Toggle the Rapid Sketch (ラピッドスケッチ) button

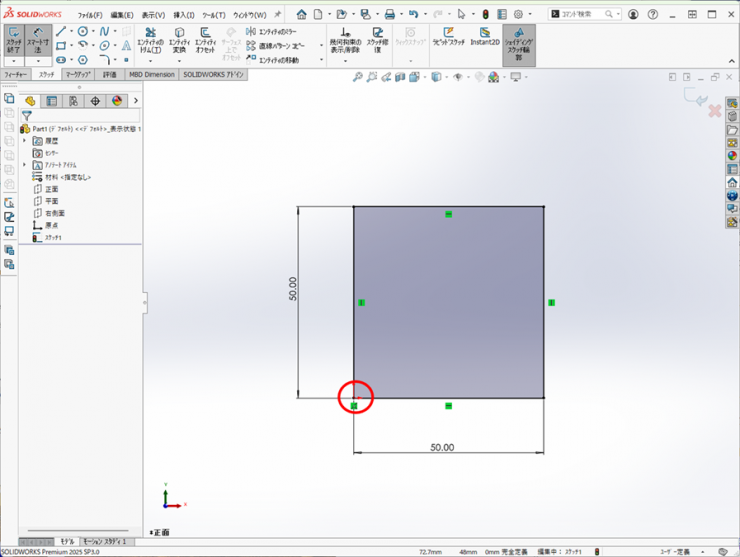coord(449,39)
